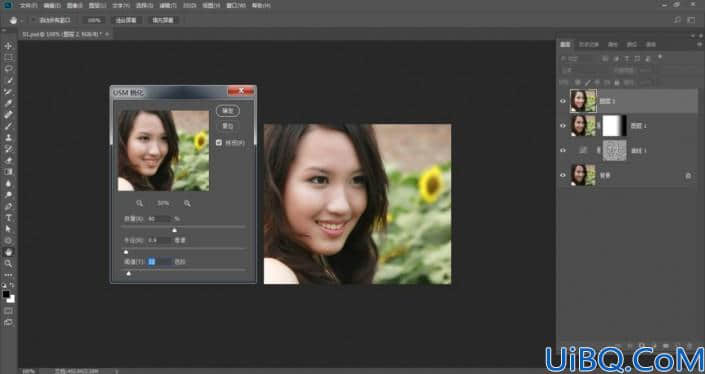
Task: Toggle lock all for layer
Action: (x=617, y=83)
